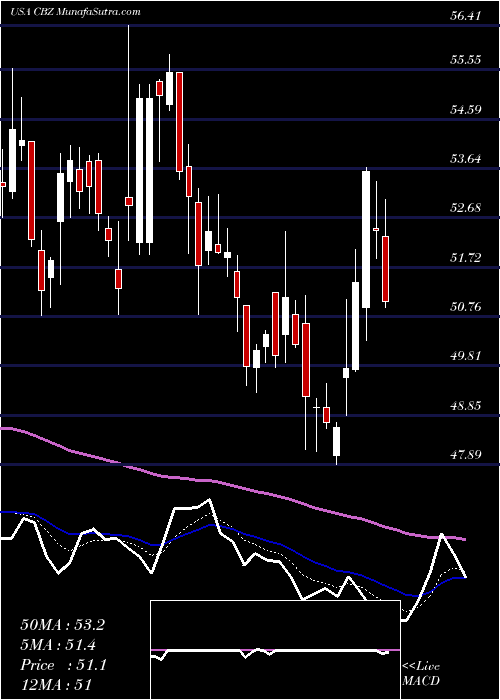
Task: Select the 54.59 price axis label
Action: tap(466, 109)
